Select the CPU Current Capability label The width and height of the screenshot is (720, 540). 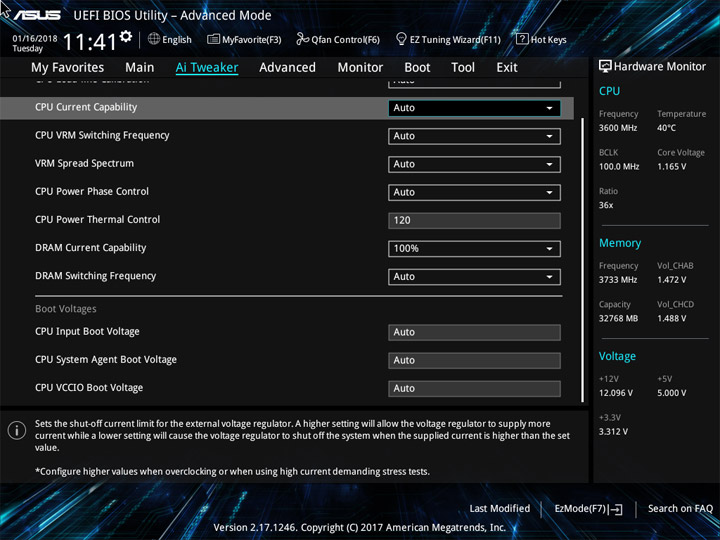pyautogui.click(x=86, y=107)
